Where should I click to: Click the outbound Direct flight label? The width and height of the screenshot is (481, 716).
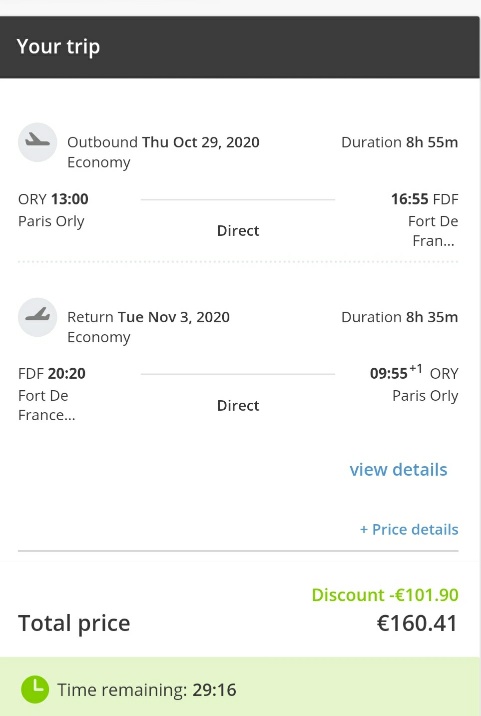pyautogui.click(x=238, y=231)
